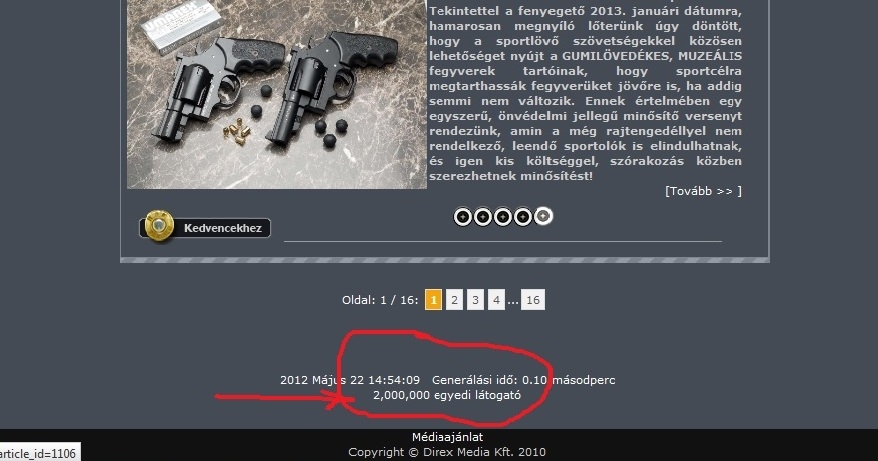Add article via Kedvencekhez button

coord(206,228)
